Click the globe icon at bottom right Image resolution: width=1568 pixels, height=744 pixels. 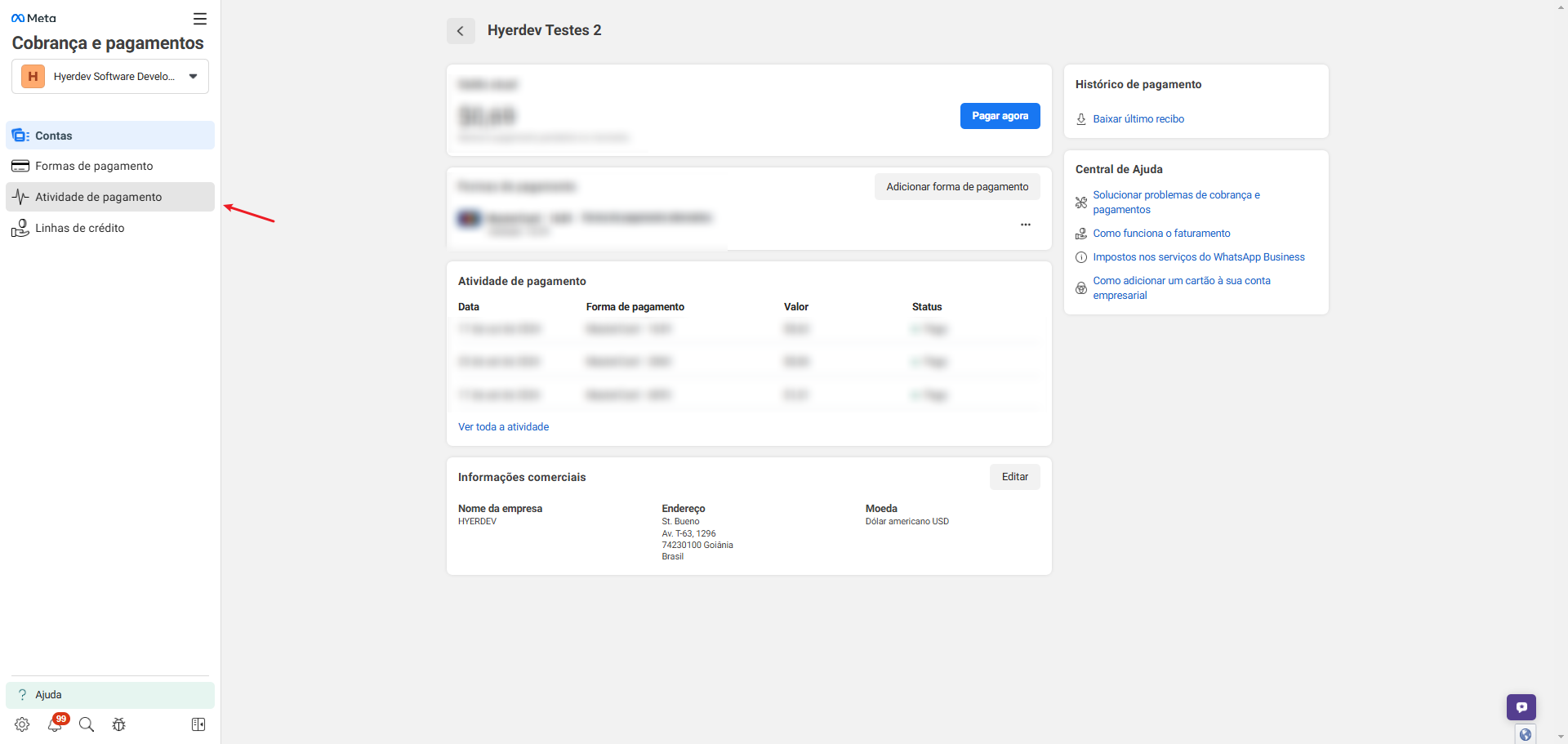point(1526,734)
